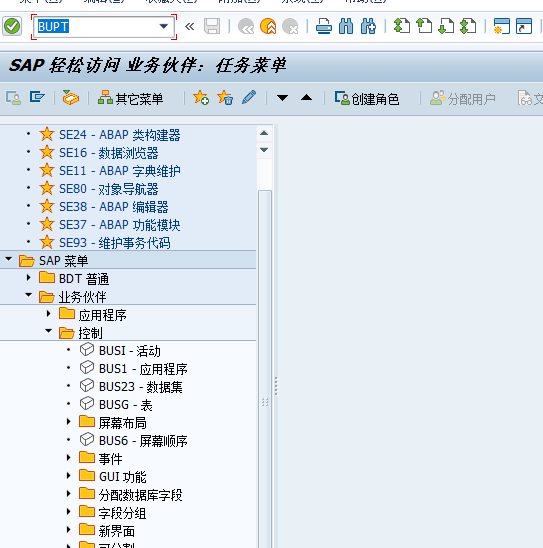
Task: Click the 业务伙伴 folder label
Action: point(82,297)
